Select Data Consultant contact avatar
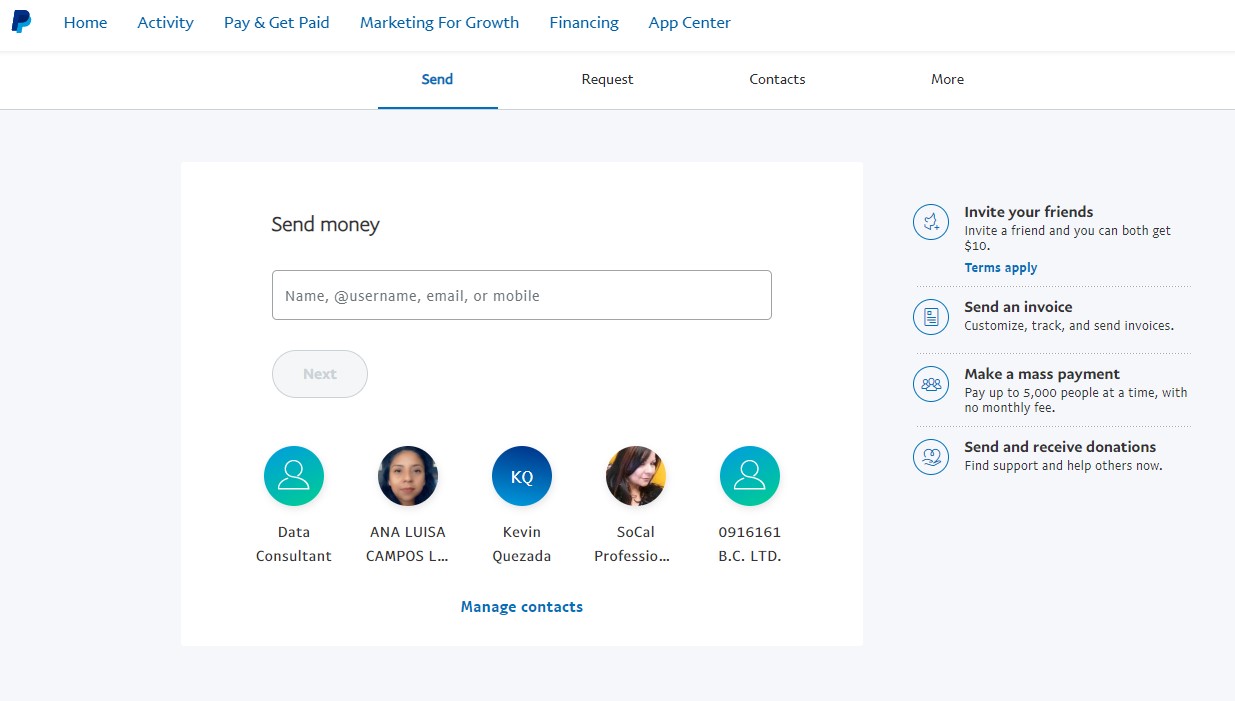Viewport: 1235px width, 701px height. click(294, 476)
